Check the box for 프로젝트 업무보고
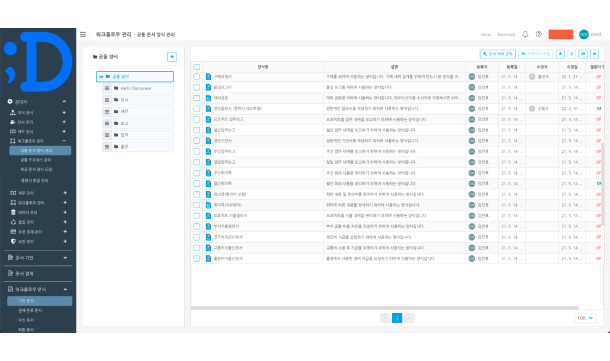The image size is (610, 361). coord(196,119)
